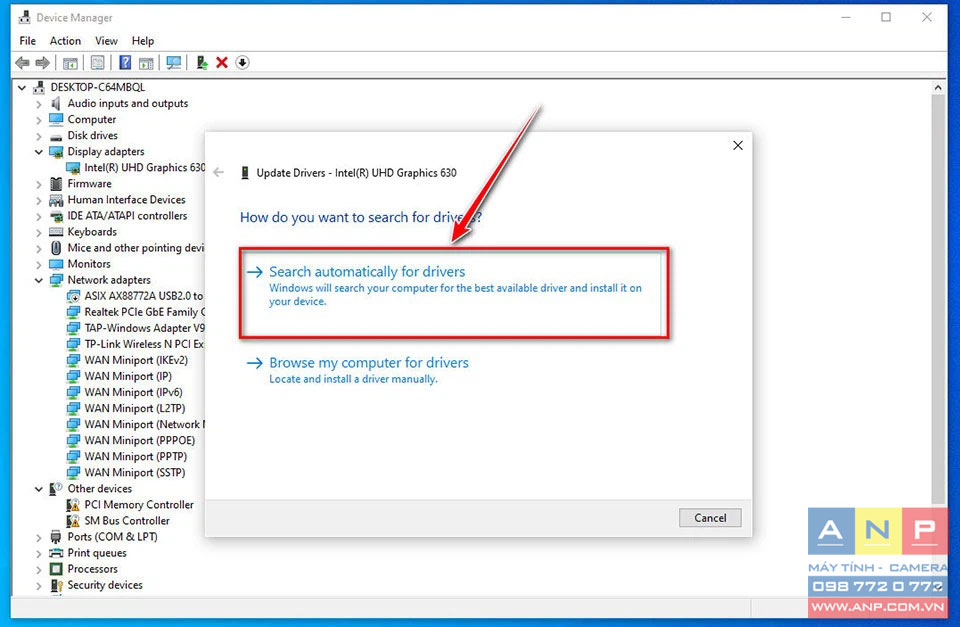Select PCI Memory Controller entry
The height and width of the screenshot is (627, 960).
pyautogui.click(x=139, y=505)
